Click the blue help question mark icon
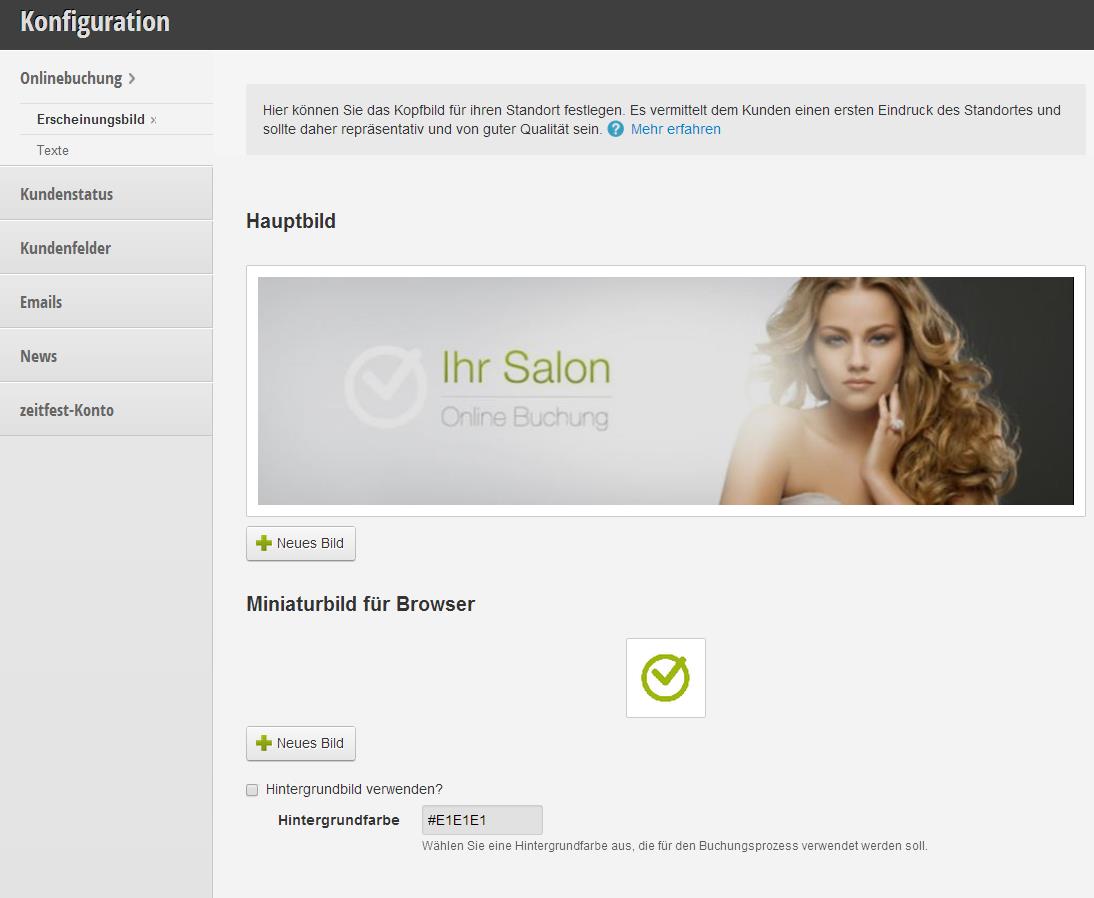 pos(616,129)
